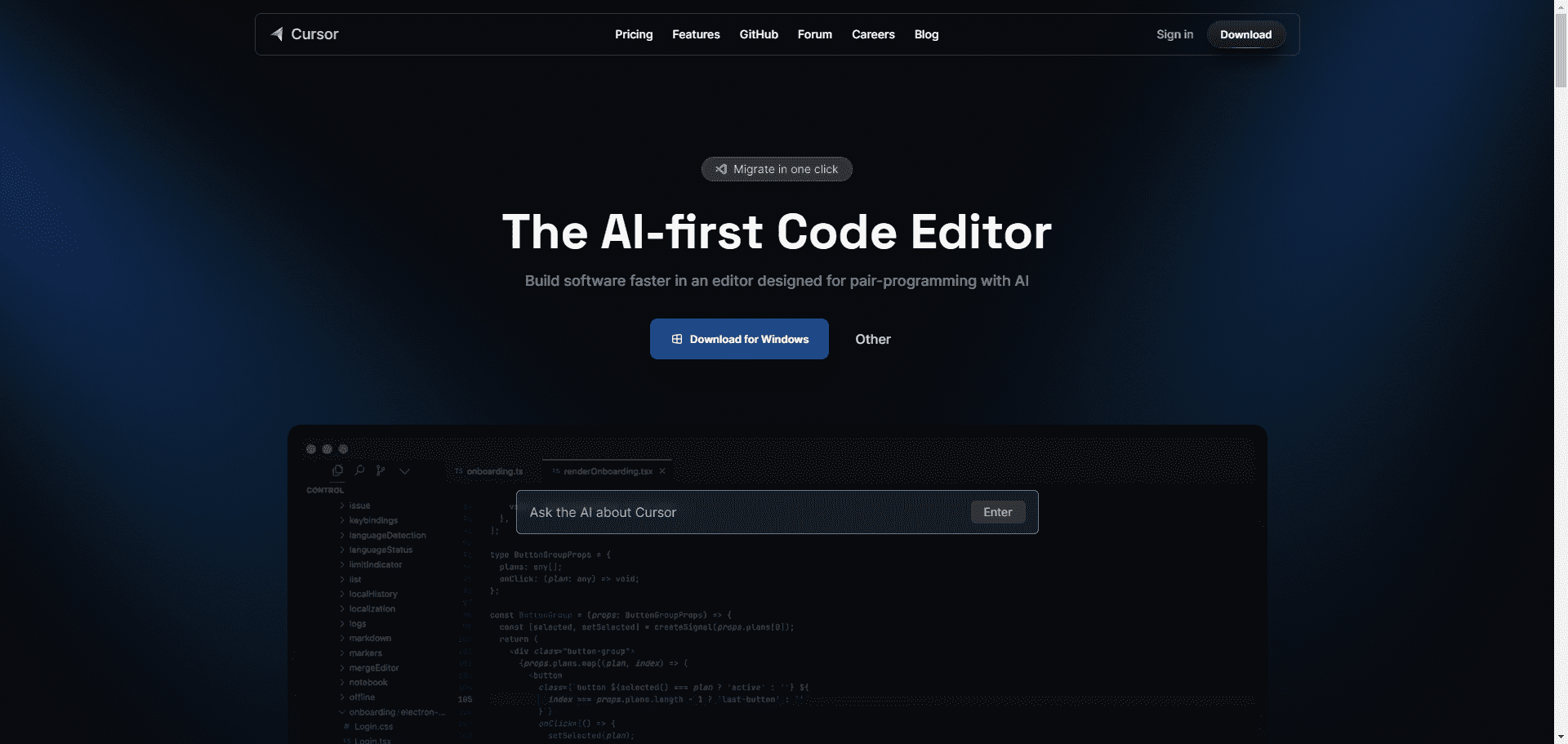Select the renderOnboarding.tsx tab

608,471
